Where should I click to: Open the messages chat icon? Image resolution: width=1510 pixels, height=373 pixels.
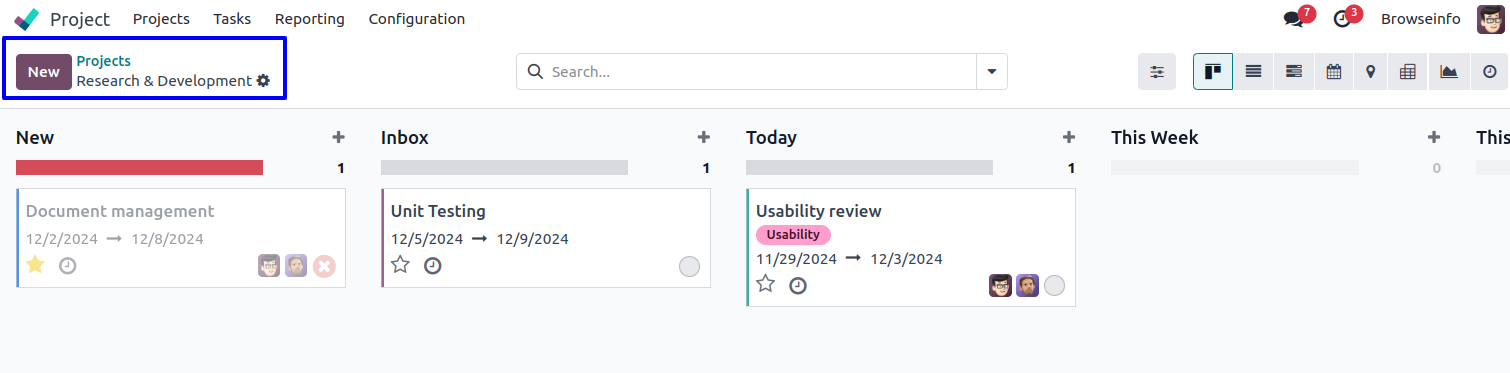[x=1294, y=19]
